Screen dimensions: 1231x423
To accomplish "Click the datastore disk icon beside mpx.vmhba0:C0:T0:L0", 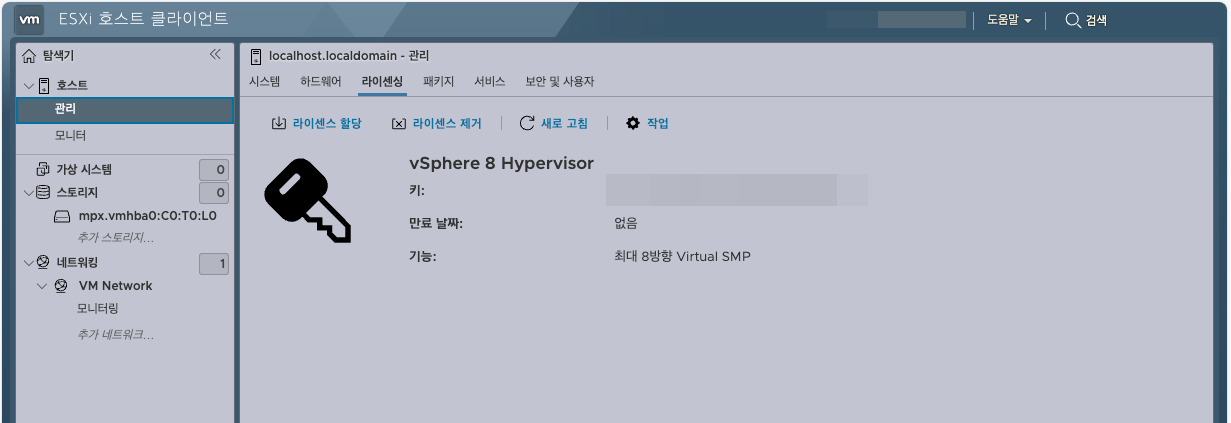I will coord(62,215).
